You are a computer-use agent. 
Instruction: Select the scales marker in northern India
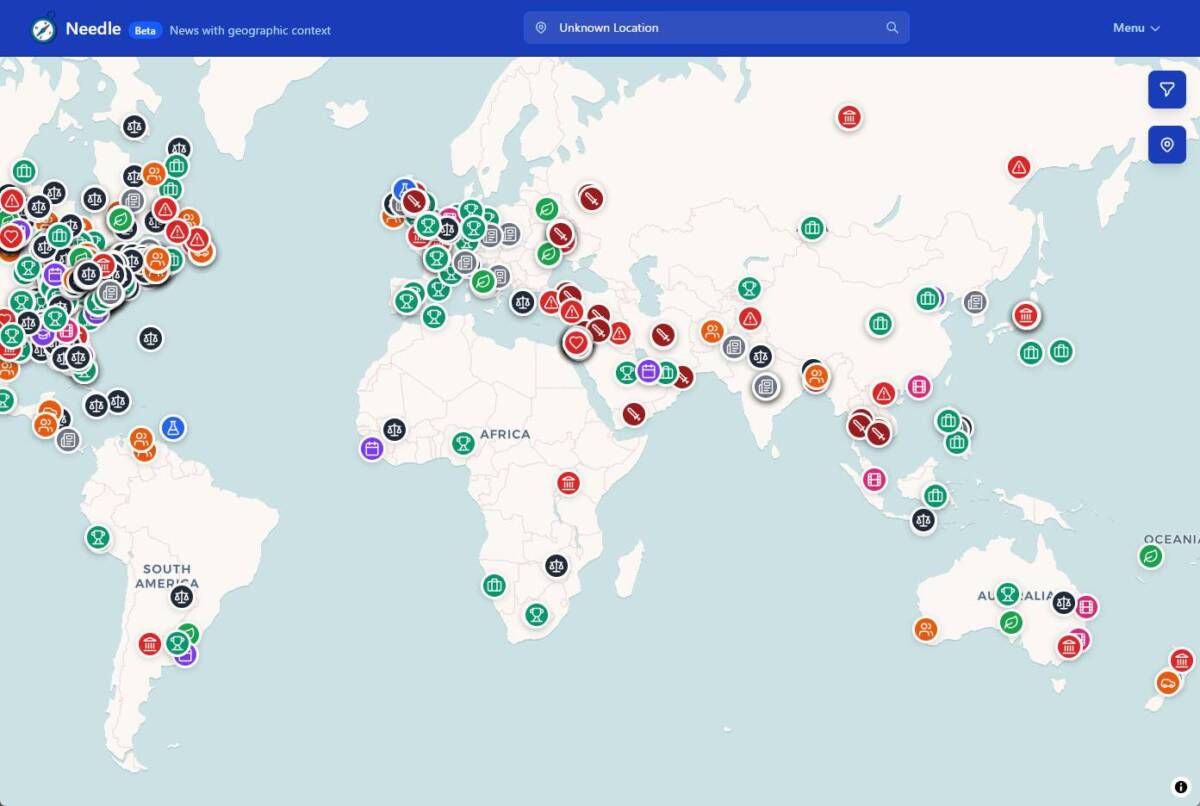pyautogui.click(x=760, y=356)
